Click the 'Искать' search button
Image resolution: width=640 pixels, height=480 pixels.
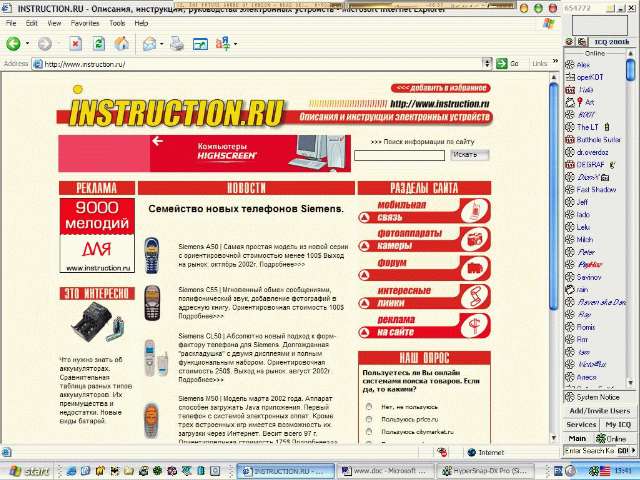click(465, 155)
